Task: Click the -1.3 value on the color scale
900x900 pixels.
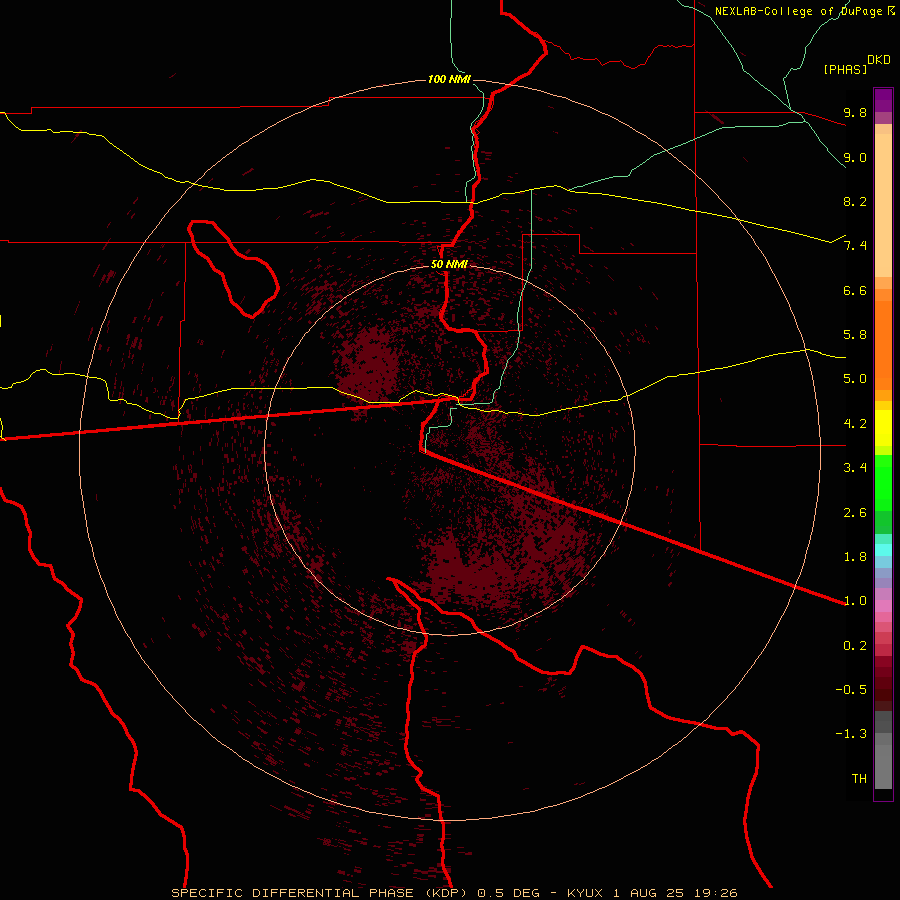Action: pyautogui.click(x=851, y=734)
